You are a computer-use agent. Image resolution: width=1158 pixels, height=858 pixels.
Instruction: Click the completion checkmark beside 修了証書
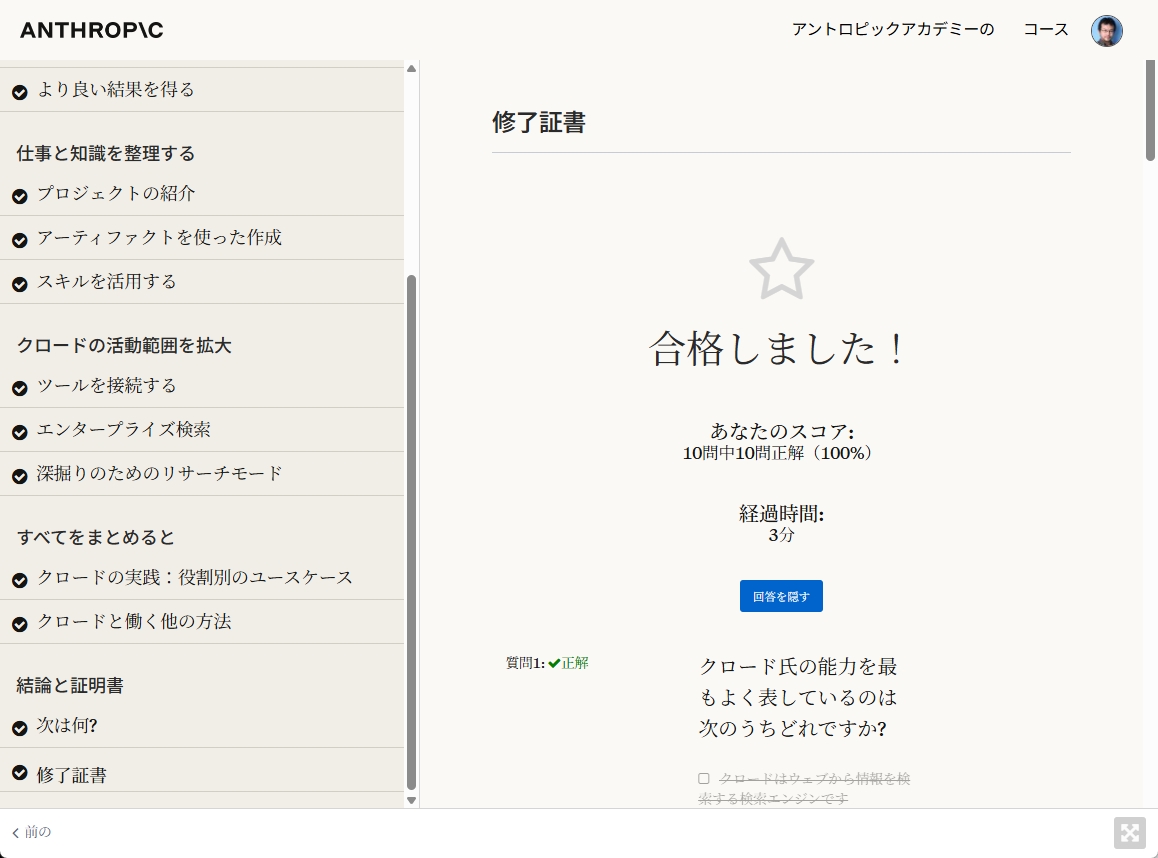(20, 772)
